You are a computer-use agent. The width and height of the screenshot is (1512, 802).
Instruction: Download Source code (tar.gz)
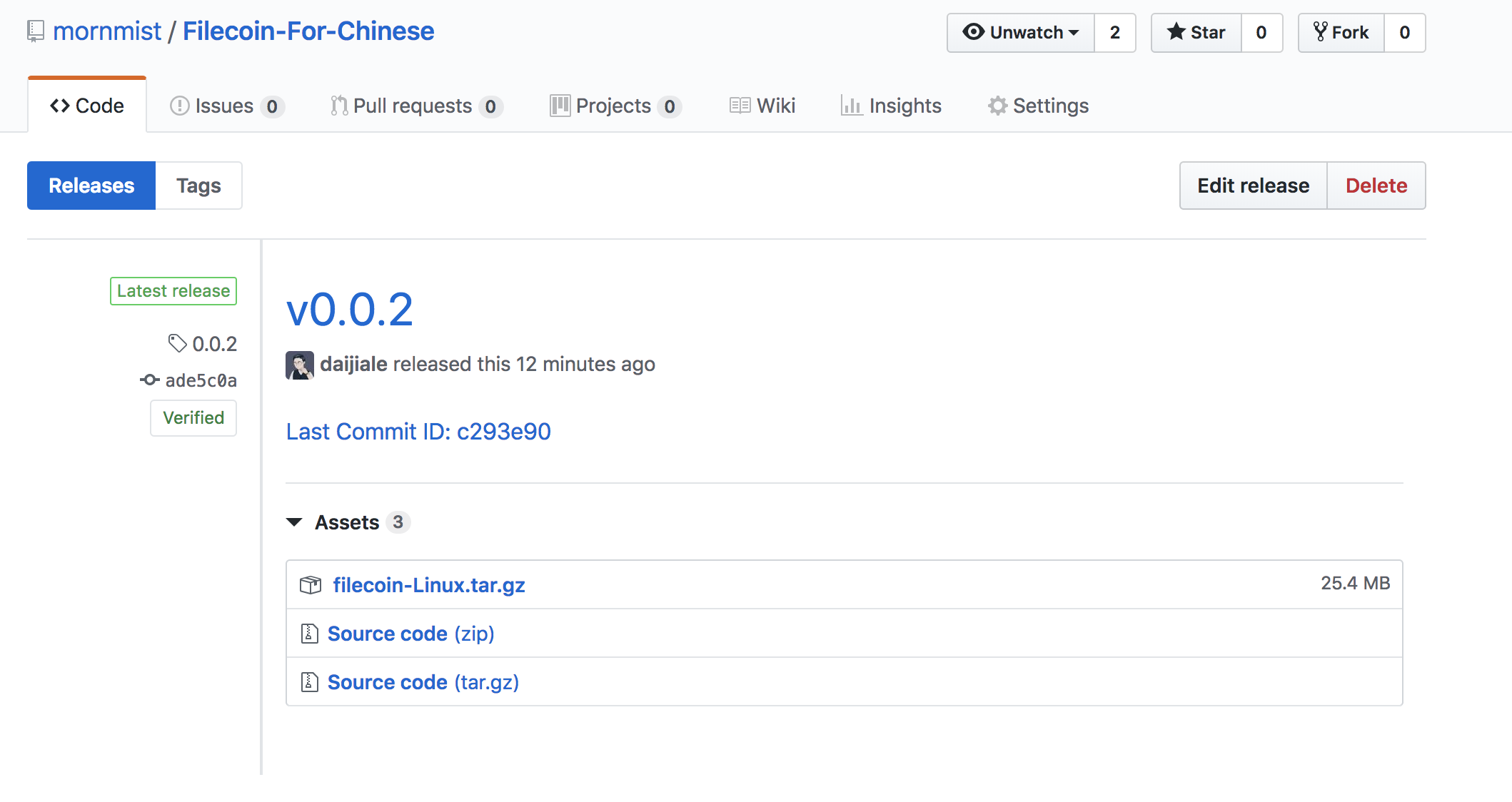[x=423, y=682]
